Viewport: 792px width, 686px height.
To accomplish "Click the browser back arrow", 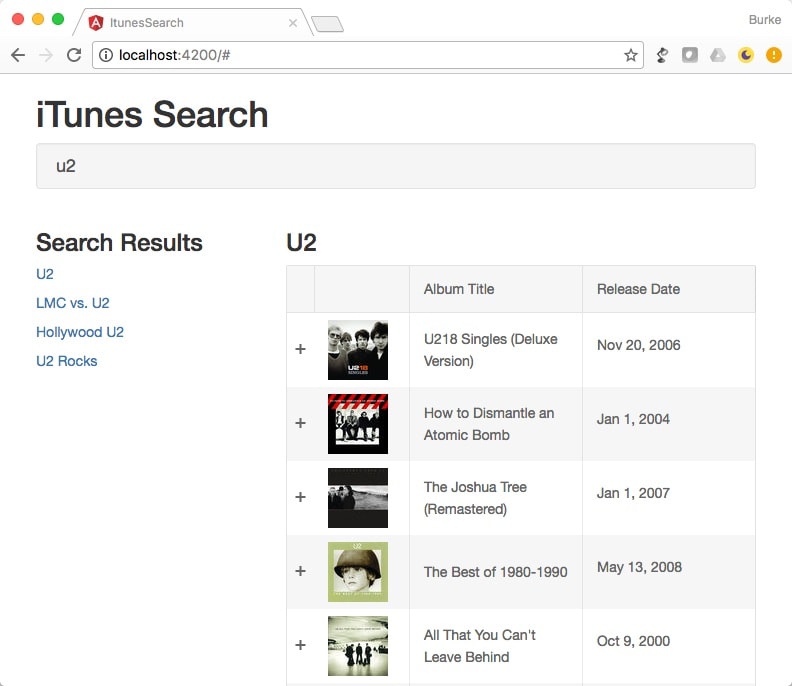I will (18, 55).
